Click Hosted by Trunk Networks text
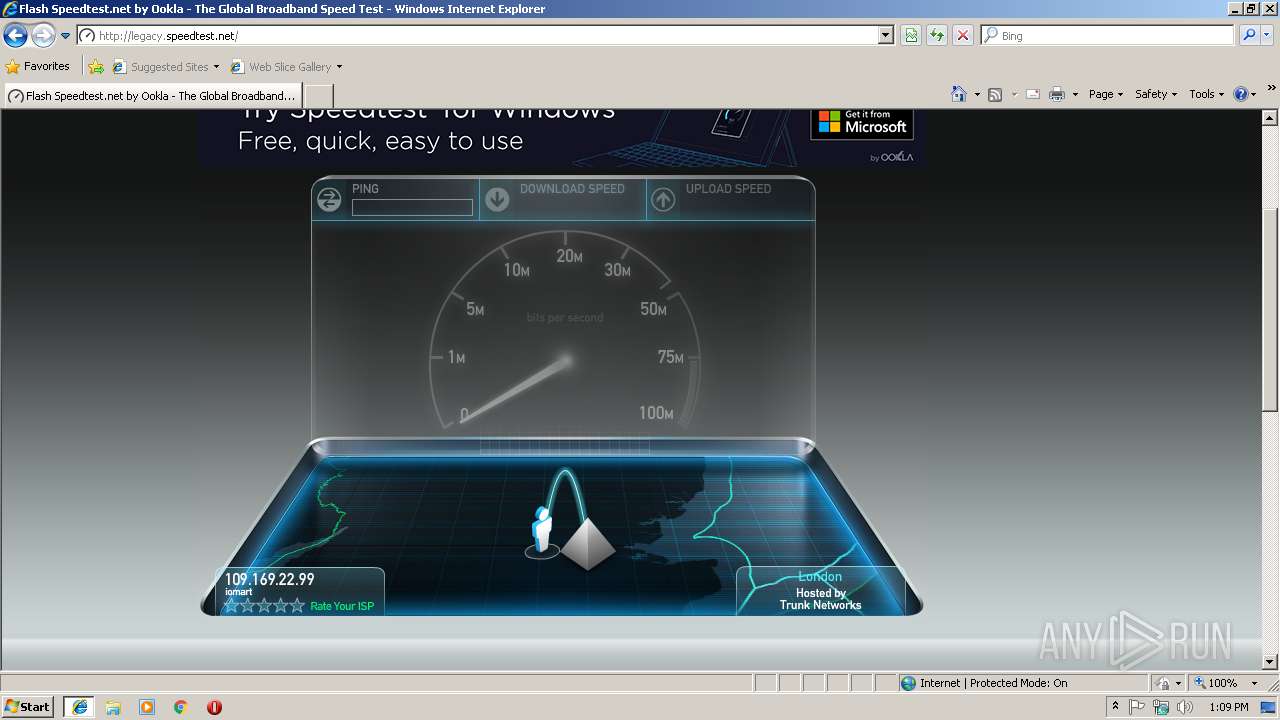The image size is (1280, 720). coord(820,599)
